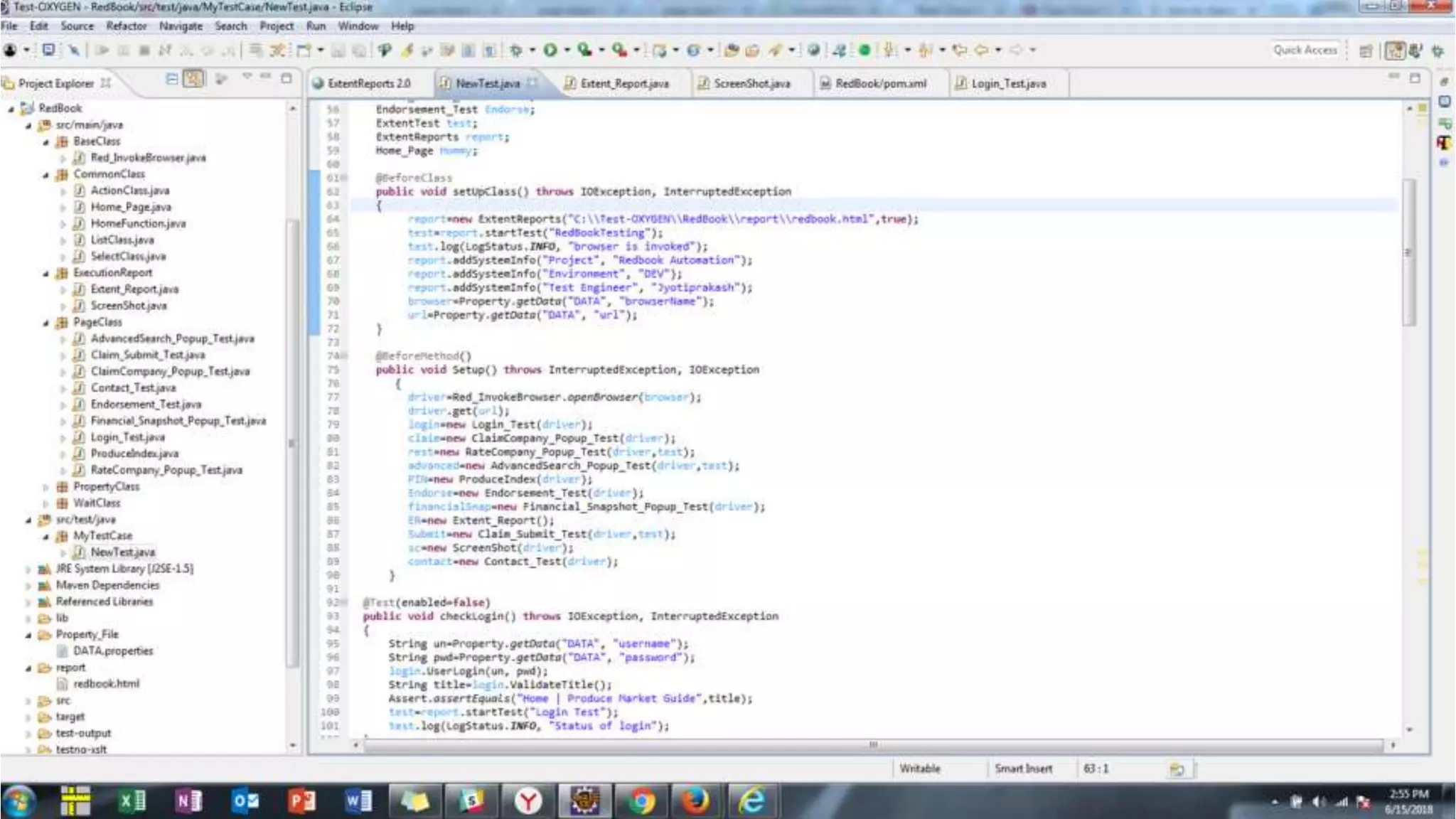Open the Refactor menu
Screen dimensions: 1456x819
(127, 26)
